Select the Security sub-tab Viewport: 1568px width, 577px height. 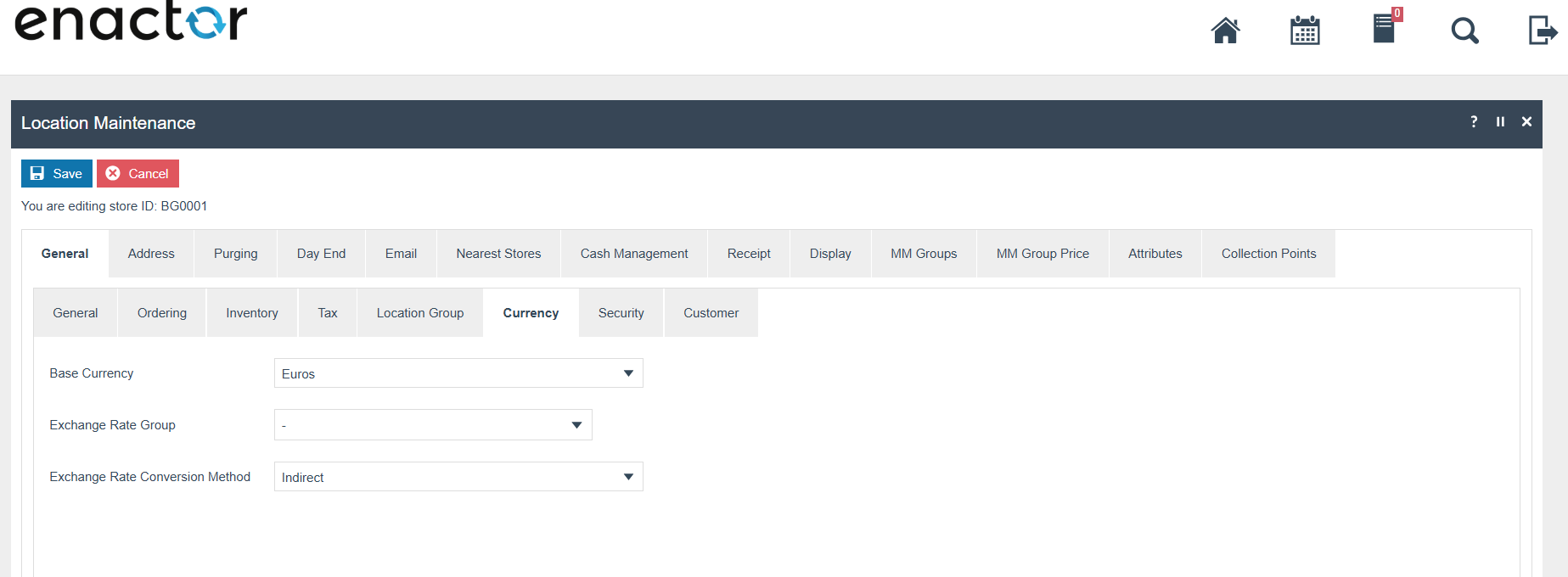[x=621, y=313]
